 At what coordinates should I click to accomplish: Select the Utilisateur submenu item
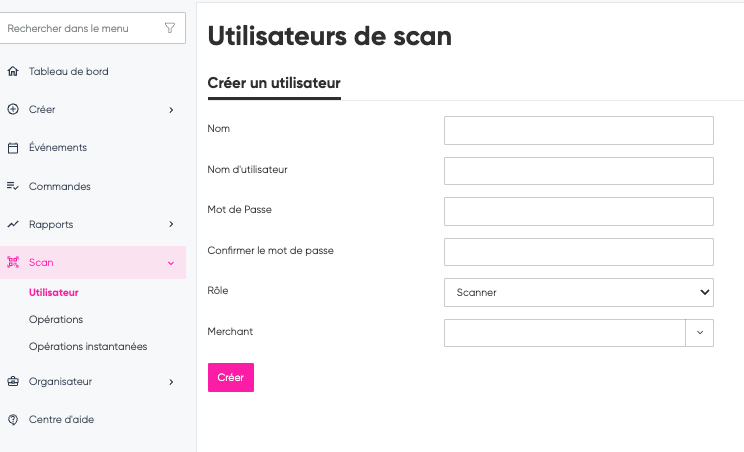point(54,293)
